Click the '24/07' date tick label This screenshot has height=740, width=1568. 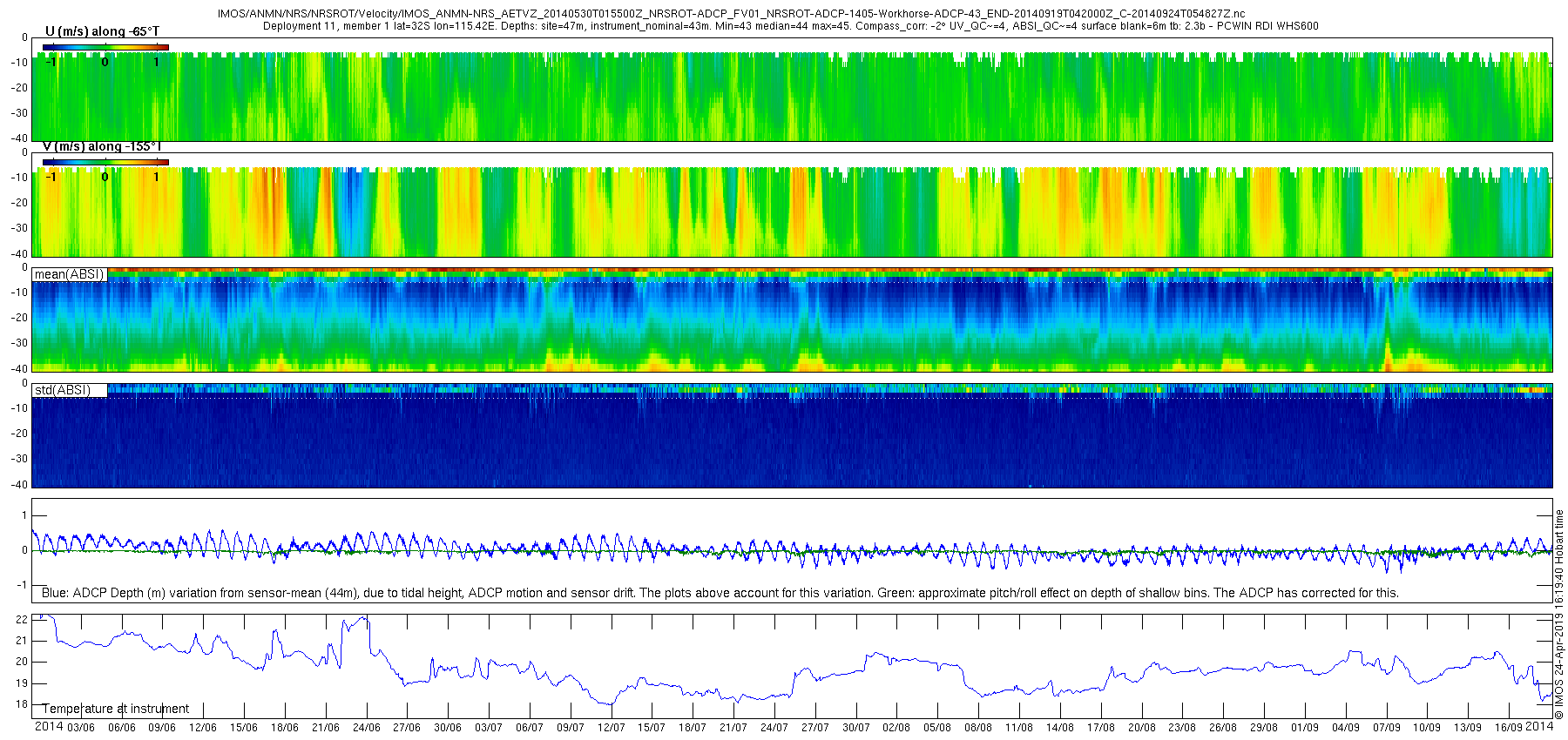pos(774,728)
